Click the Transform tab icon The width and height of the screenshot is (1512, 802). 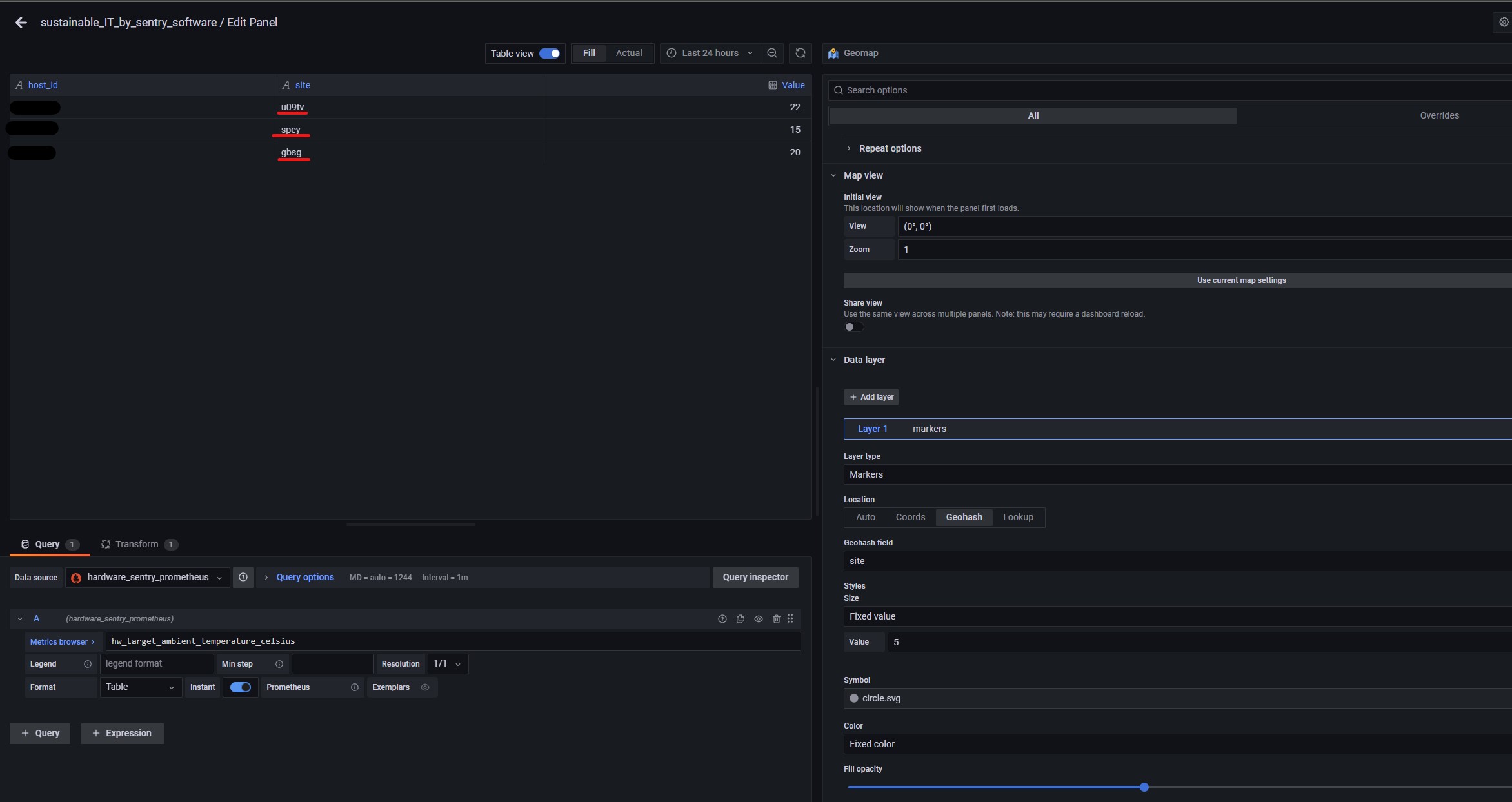point(106,544)
